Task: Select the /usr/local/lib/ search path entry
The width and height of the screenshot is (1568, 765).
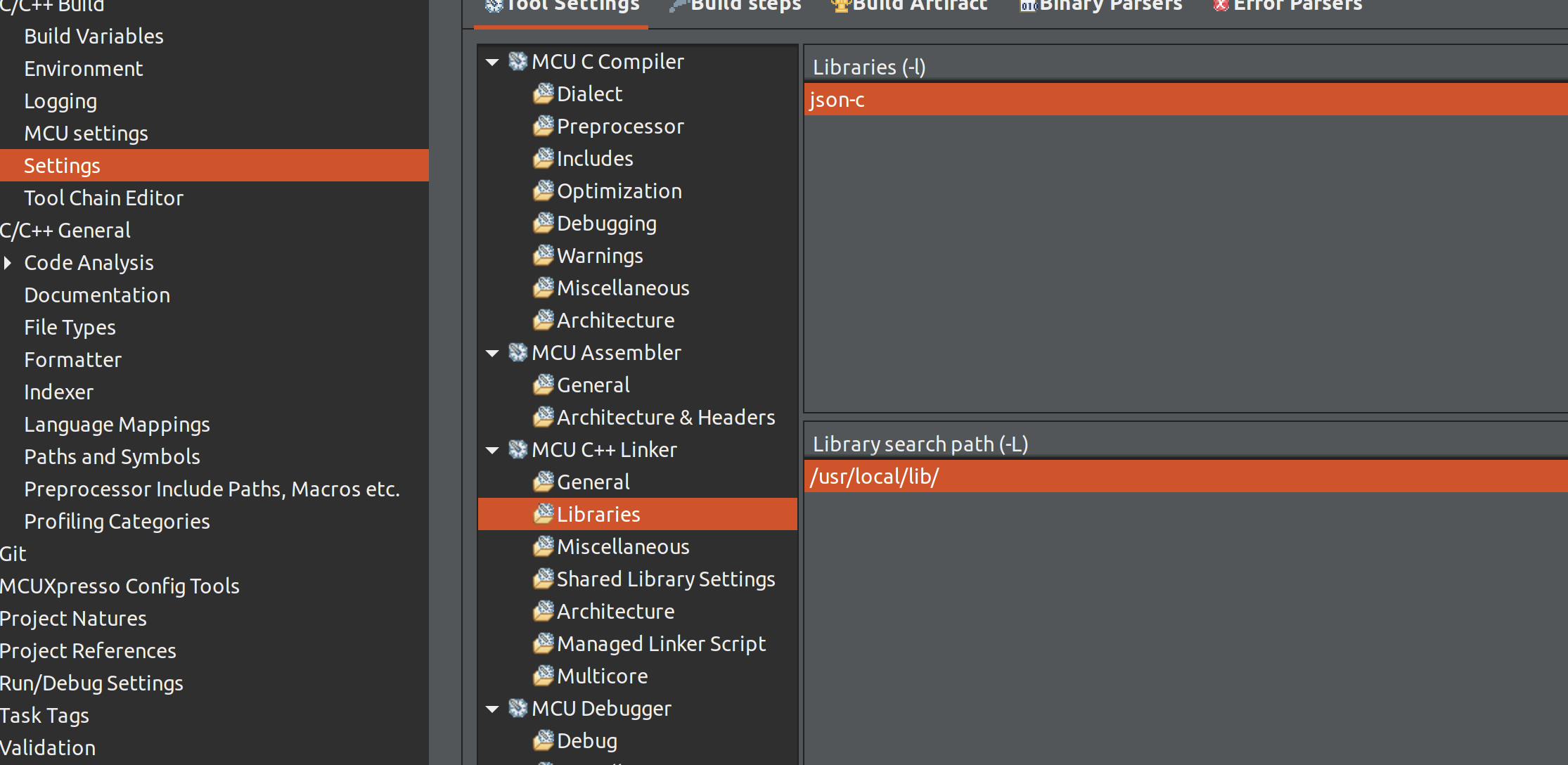Action: coord(874,477)
